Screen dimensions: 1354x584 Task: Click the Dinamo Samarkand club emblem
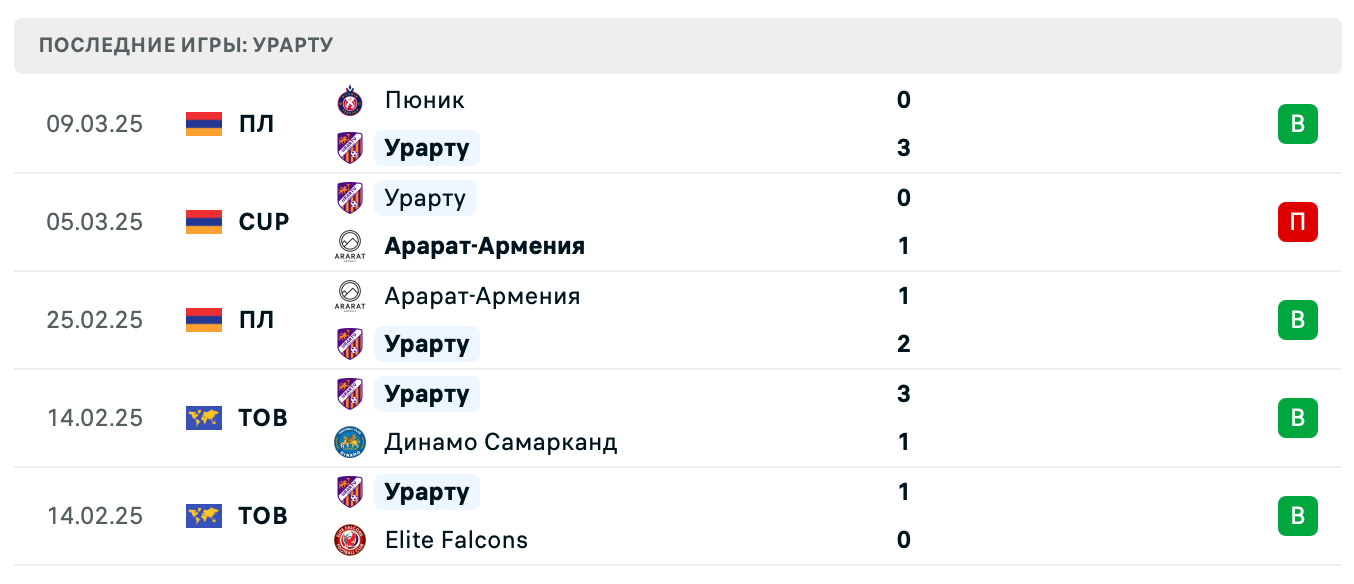coord(349,442)
